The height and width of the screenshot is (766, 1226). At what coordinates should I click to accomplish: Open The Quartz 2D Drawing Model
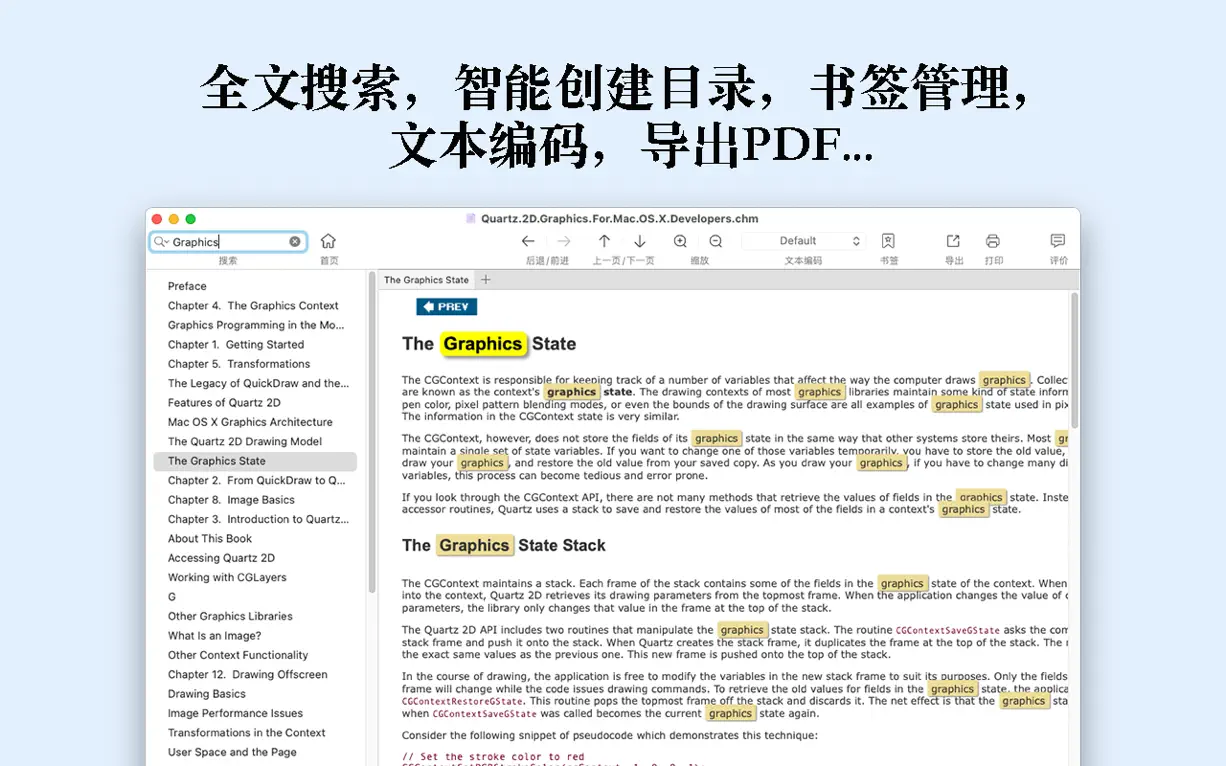(x=245, y=442)
